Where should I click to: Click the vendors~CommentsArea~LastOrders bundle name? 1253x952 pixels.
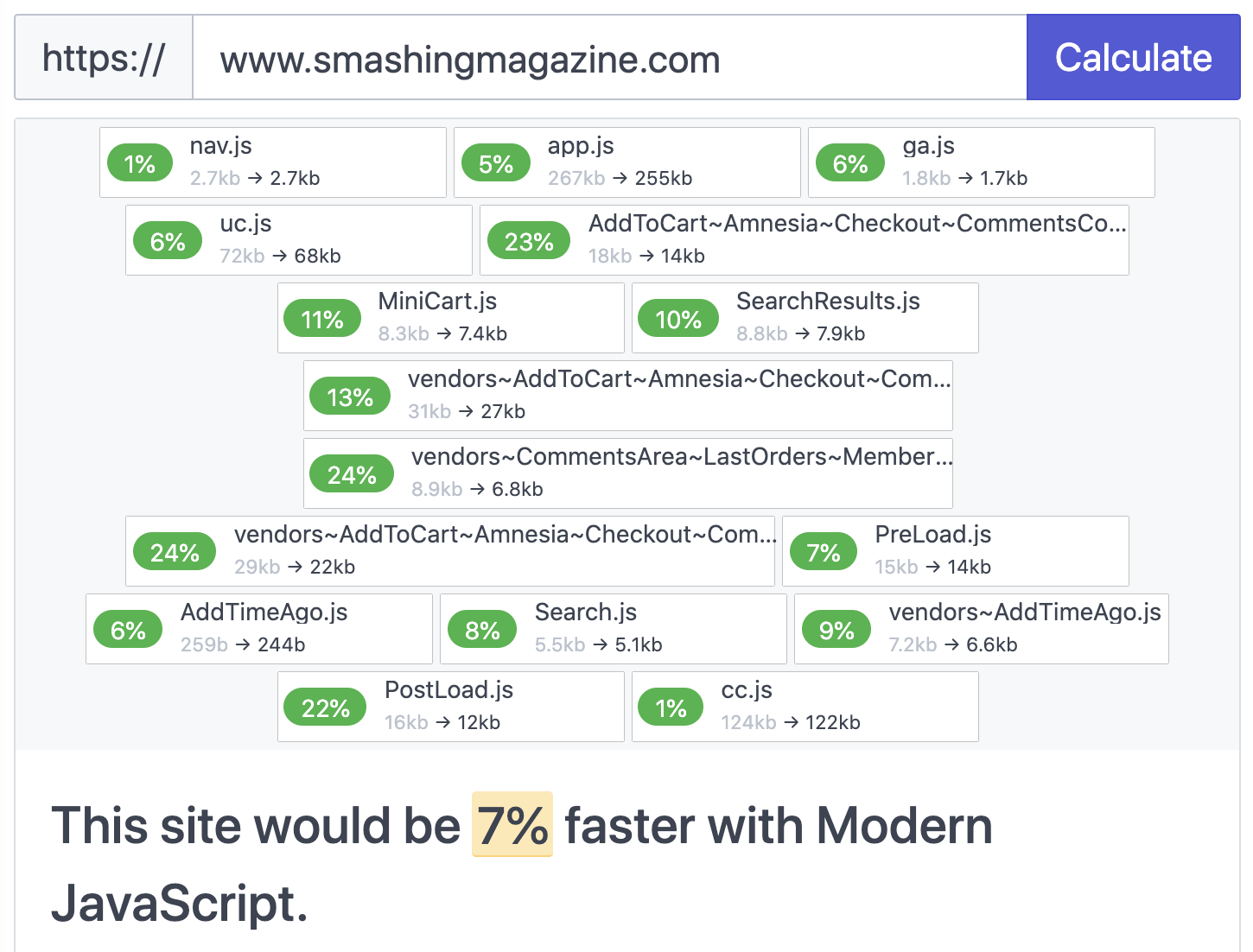(682, 457)
